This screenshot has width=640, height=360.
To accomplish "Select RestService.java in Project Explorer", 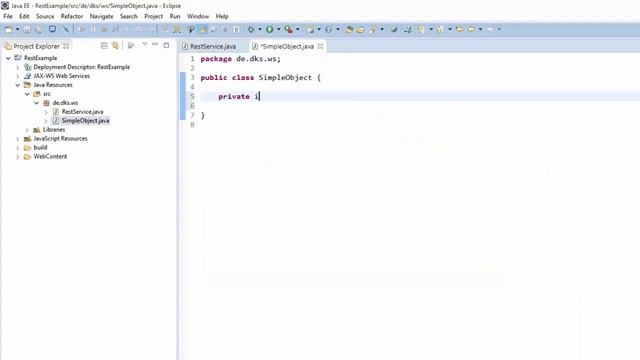I will point(82,112).
